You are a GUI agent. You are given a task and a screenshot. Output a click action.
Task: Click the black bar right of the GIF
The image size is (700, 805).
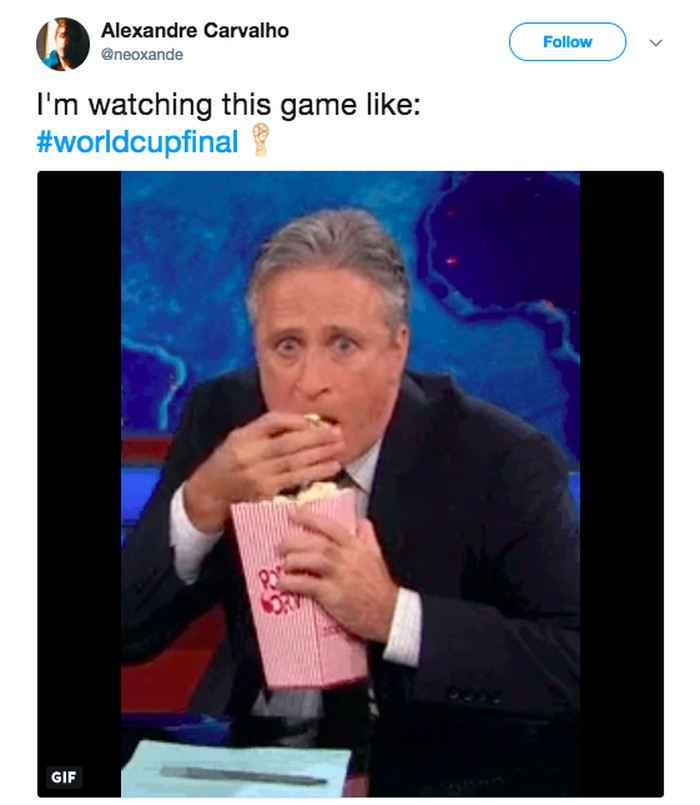(x=621, y=484)
